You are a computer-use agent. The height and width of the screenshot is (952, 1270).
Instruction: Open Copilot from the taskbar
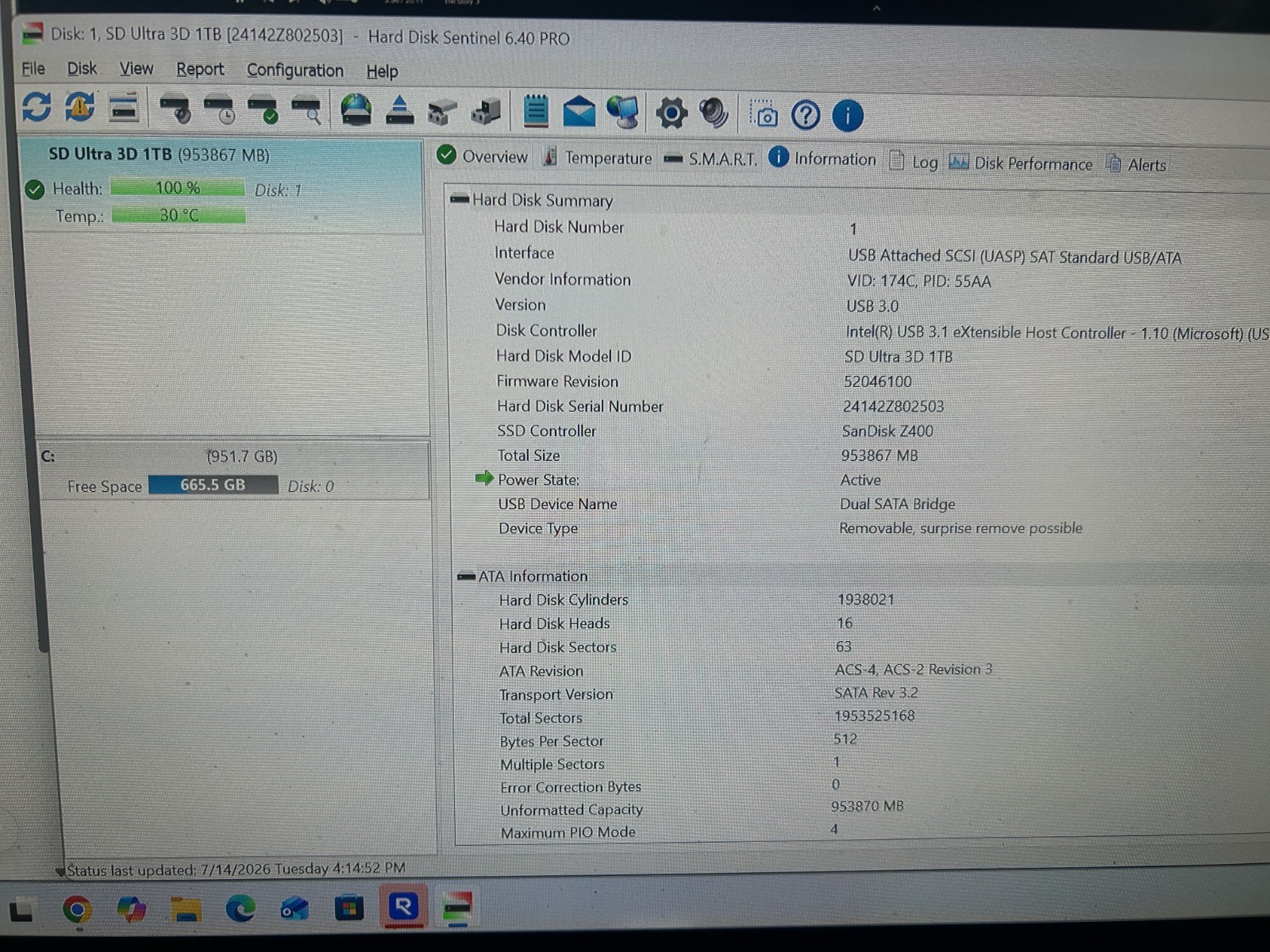pyautogui.click(x=131, y=909)
